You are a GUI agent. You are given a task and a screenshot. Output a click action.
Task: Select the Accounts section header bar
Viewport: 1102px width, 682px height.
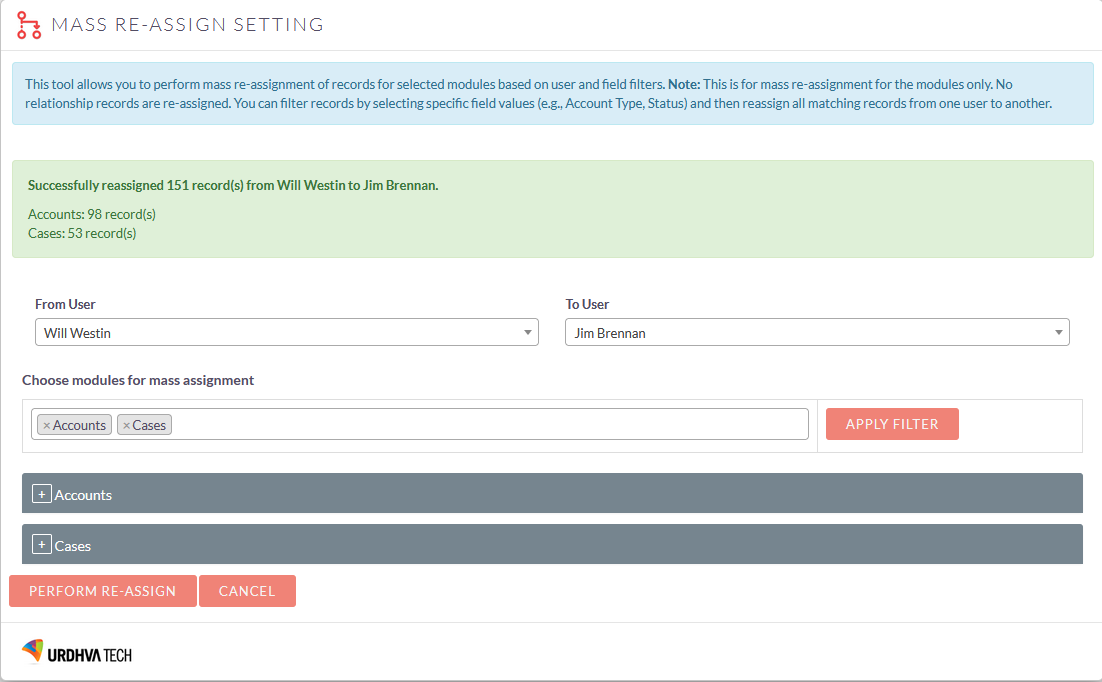[550, 493]
